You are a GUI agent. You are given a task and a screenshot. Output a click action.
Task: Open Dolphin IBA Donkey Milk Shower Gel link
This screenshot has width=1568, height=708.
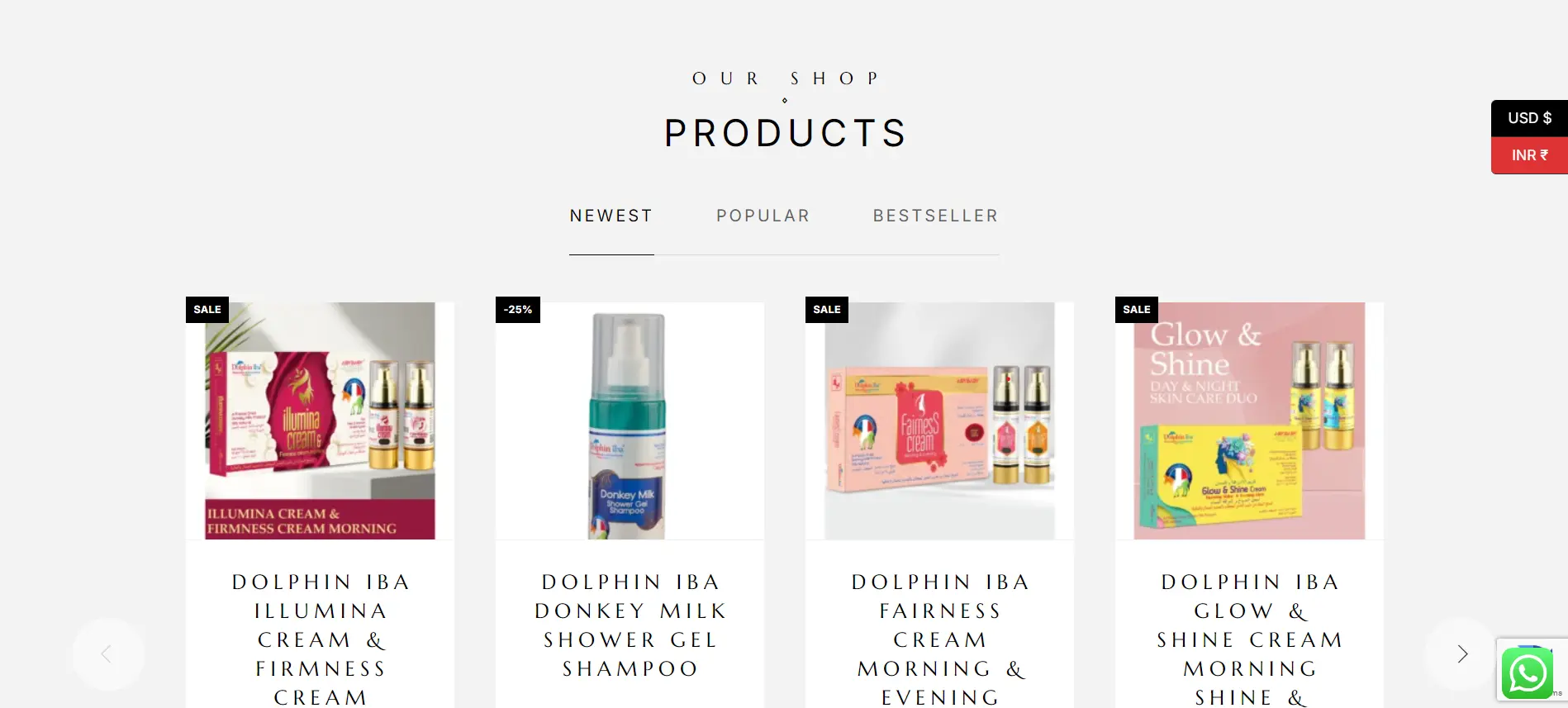pyautogui.click(x=630, y=625)
